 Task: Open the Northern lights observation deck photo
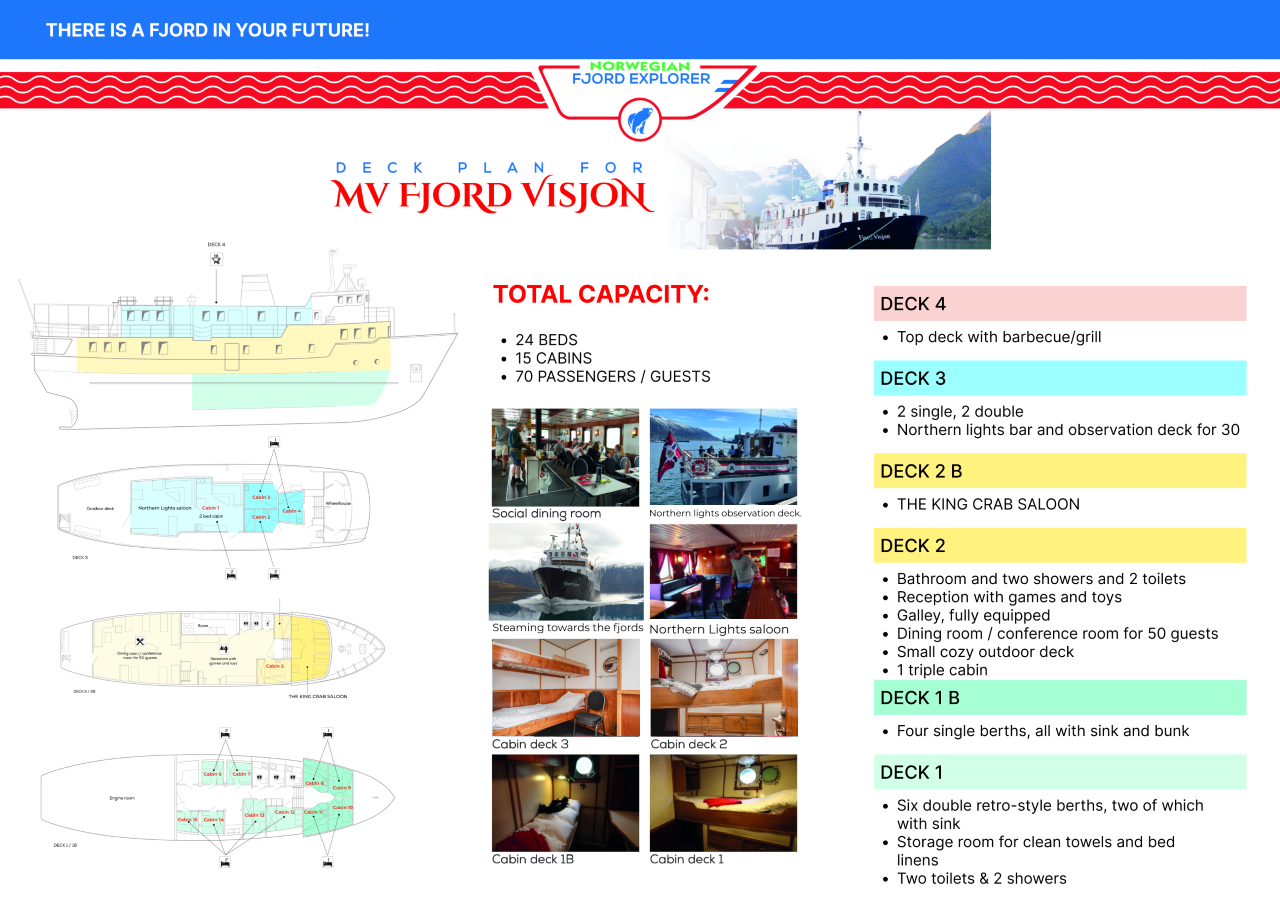723,457
